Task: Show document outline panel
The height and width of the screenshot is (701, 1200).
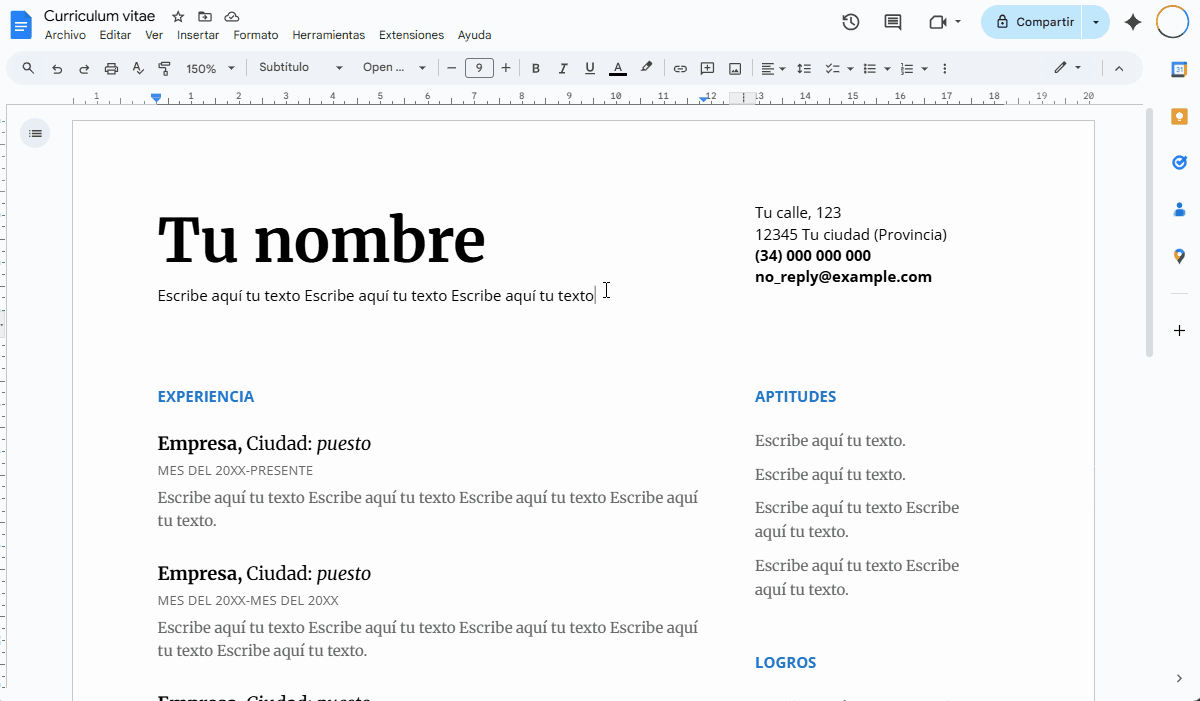Action: tap(35, 133)
